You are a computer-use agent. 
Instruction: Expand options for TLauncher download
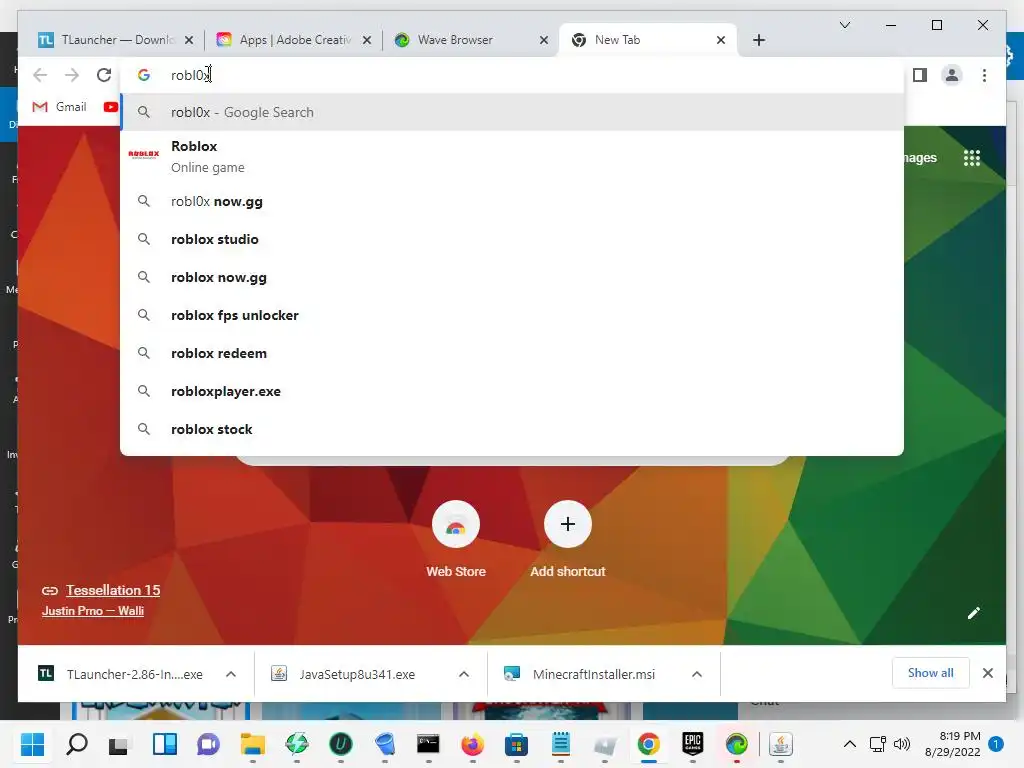(x=231, y=674)
